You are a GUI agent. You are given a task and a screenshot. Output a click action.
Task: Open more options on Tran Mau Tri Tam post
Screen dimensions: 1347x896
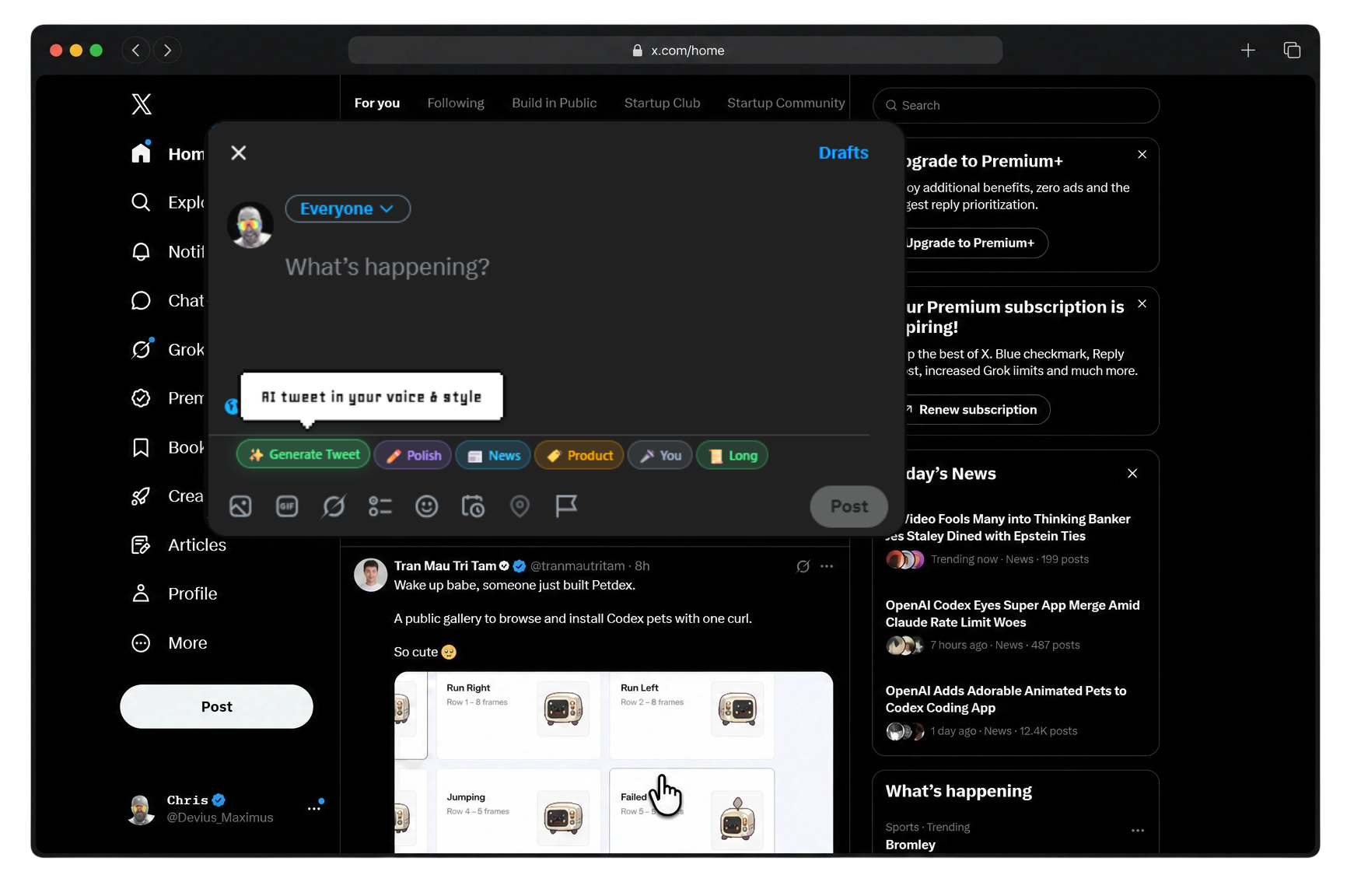click(x=827, y=566)
